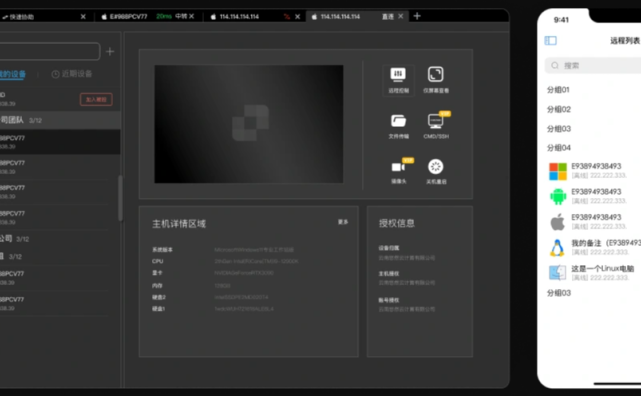Image resolution: width=641 pixels, height=396 pixels.
Task: Select the Linux penguin device 我的备注
Action: (x=594, y=247)
